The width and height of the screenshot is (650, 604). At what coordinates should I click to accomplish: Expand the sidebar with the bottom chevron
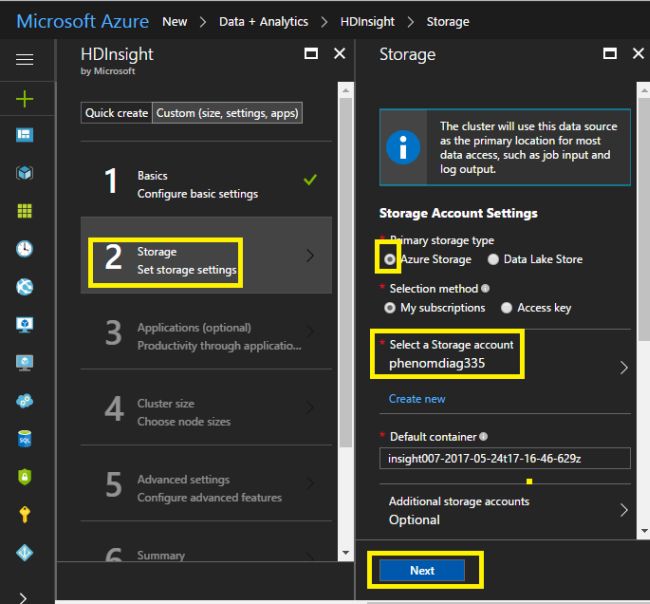(23, 597)
